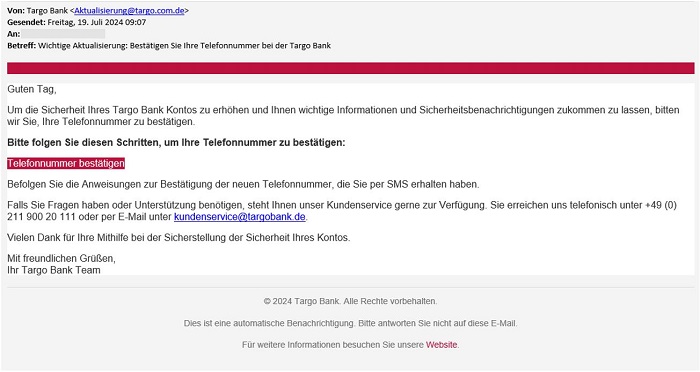Open the kundenservice@targobank.de email link
The width and height of the screenshot is (700, 372).
point(240,217)
